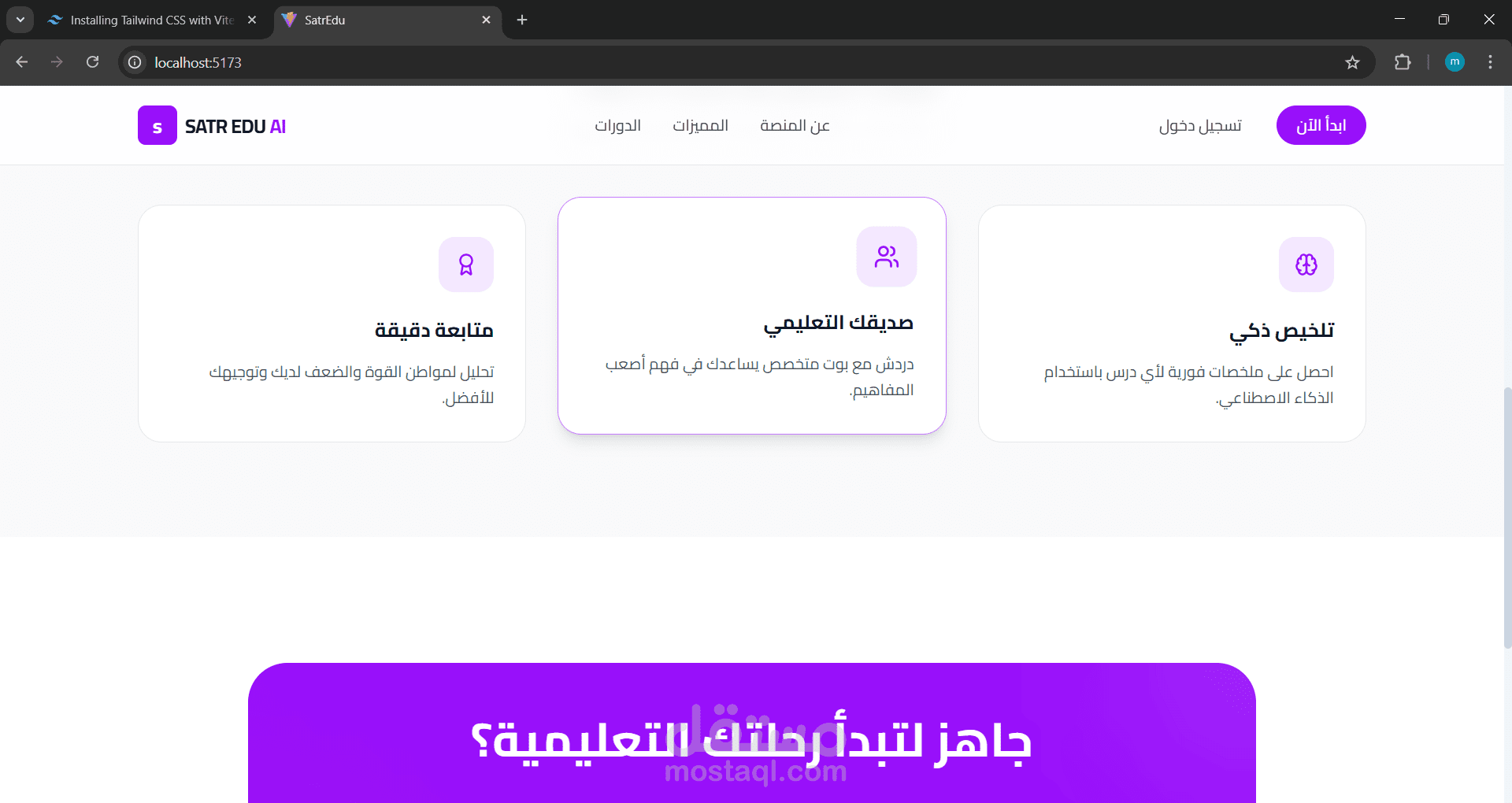Open the browser extensions menu

coord(1403,62)
